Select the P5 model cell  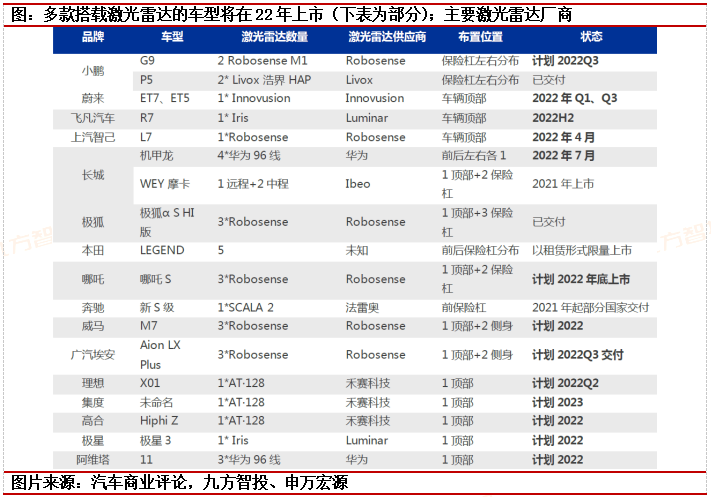point(146,80)
